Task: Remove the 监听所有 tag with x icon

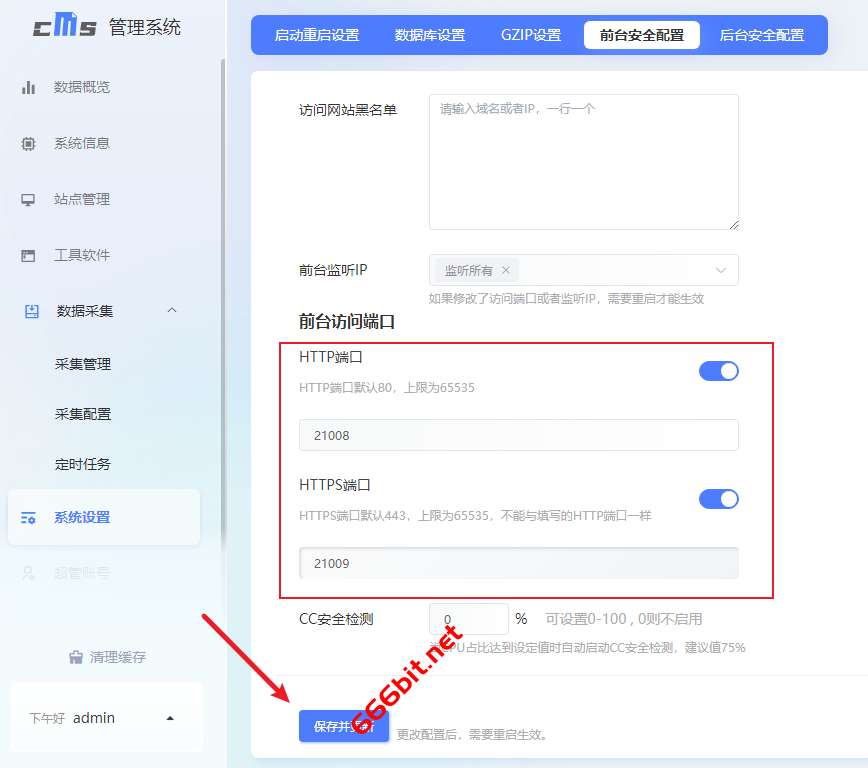Action: [506, 270]
